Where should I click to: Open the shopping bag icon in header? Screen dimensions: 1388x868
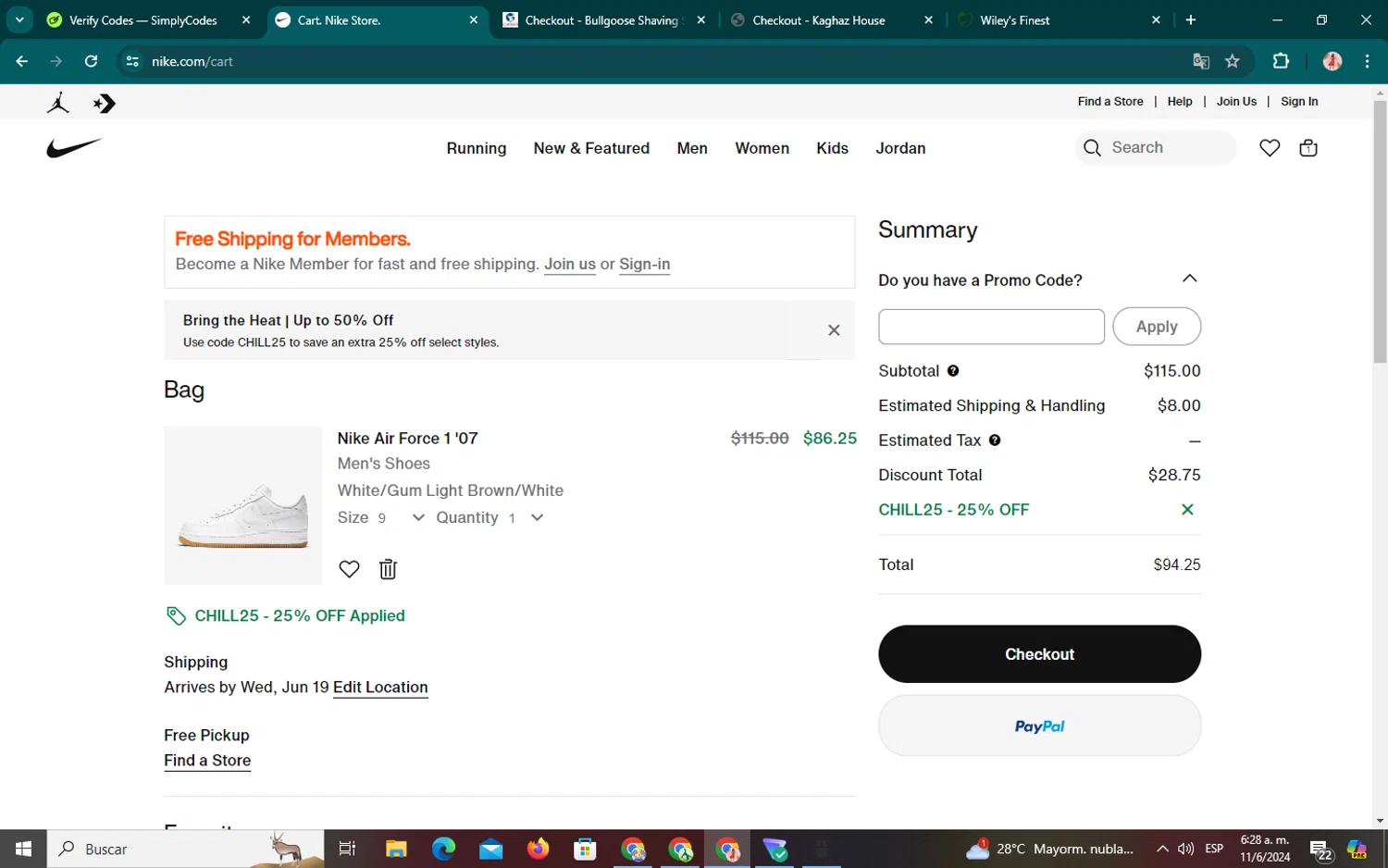pos(1308,148)
